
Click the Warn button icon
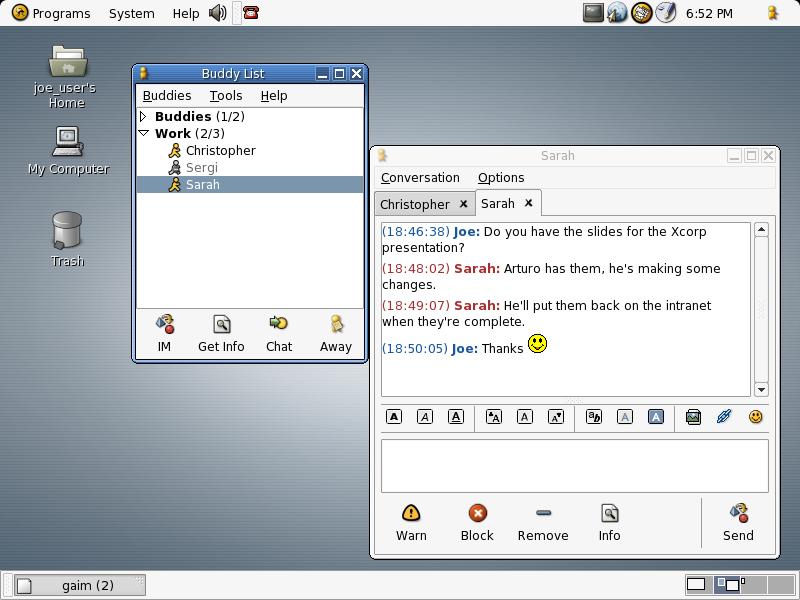pyautogui.click(x=411, y=513)
